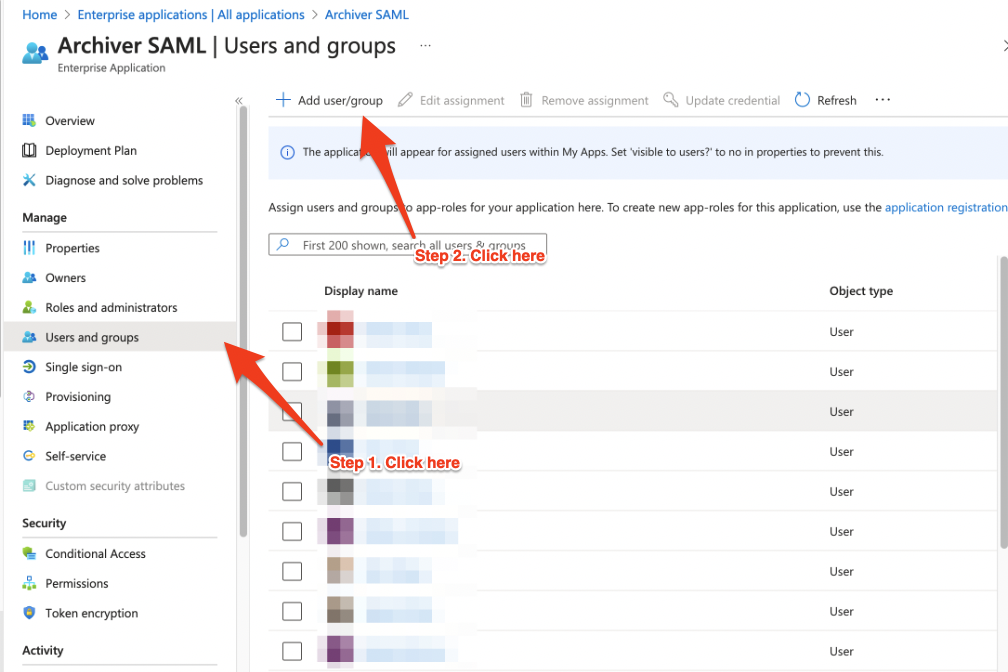The height and width of the screenshot is (672, 1008).
Task: Open the Enterprise applications | All applications breadcrumb
Action: click(x=191, y=14)
